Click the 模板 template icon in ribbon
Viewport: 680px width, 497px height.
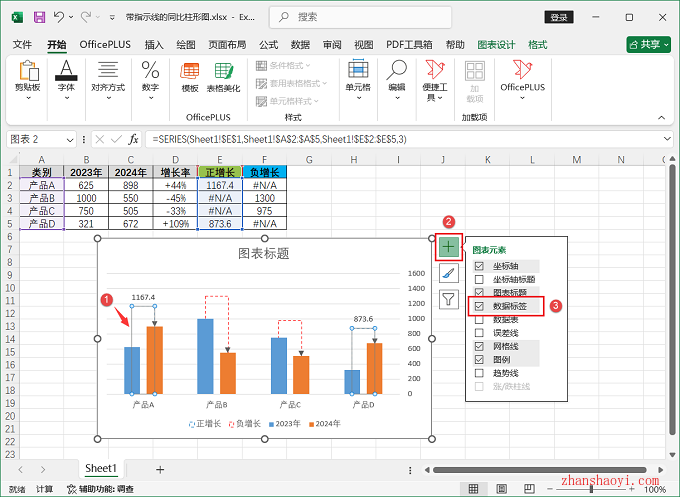click(x=189, y=76)
